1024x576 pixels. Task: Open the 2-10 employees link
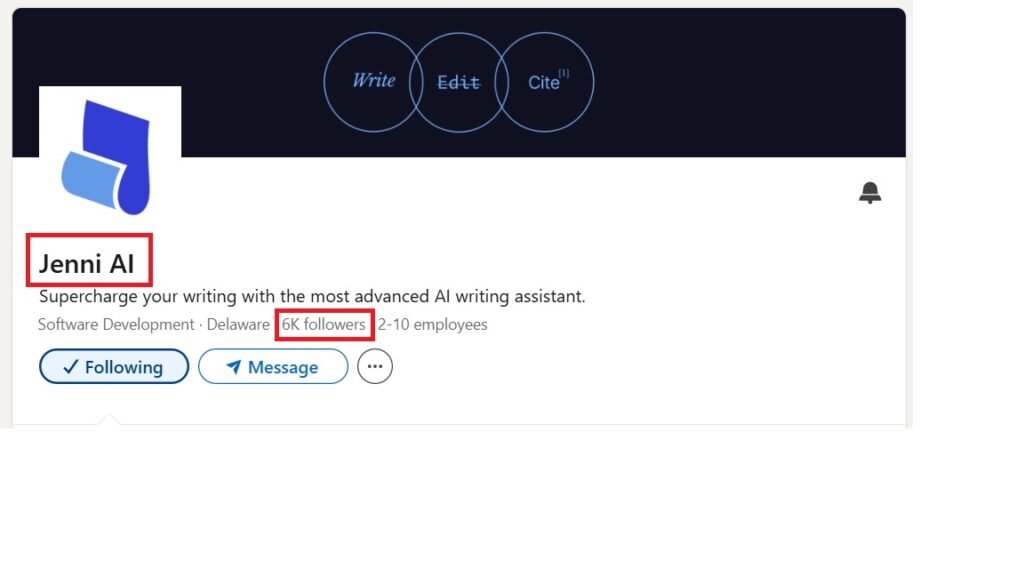tap(432, 325)
